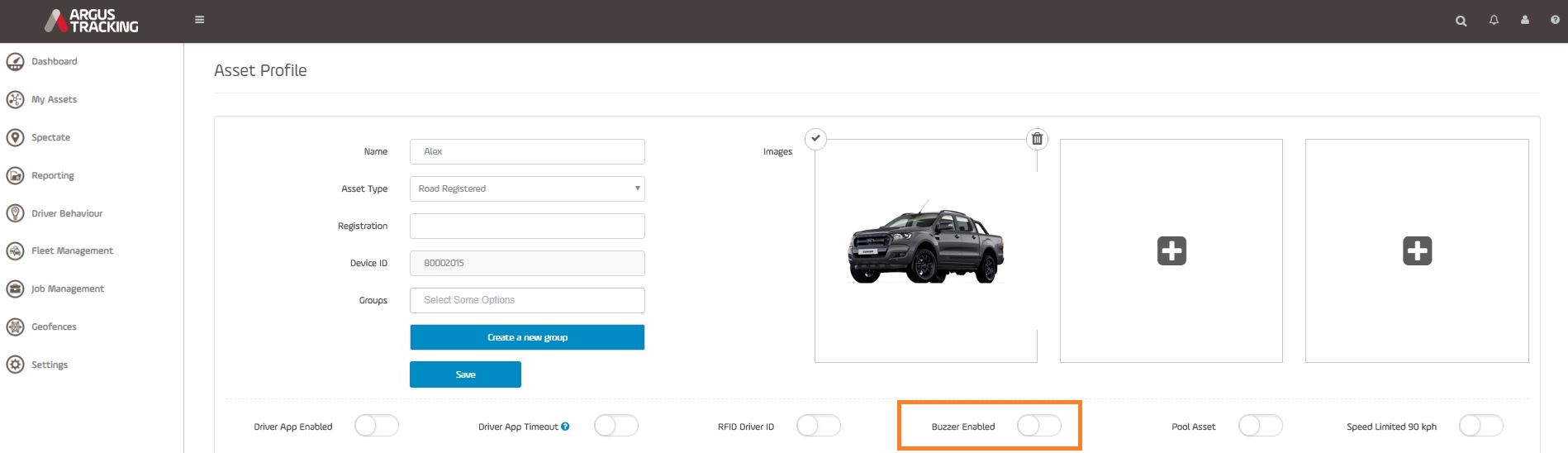Open the Asset Type dropdown
Viewport: 1568px width, 453px height.
coord(527,188)
